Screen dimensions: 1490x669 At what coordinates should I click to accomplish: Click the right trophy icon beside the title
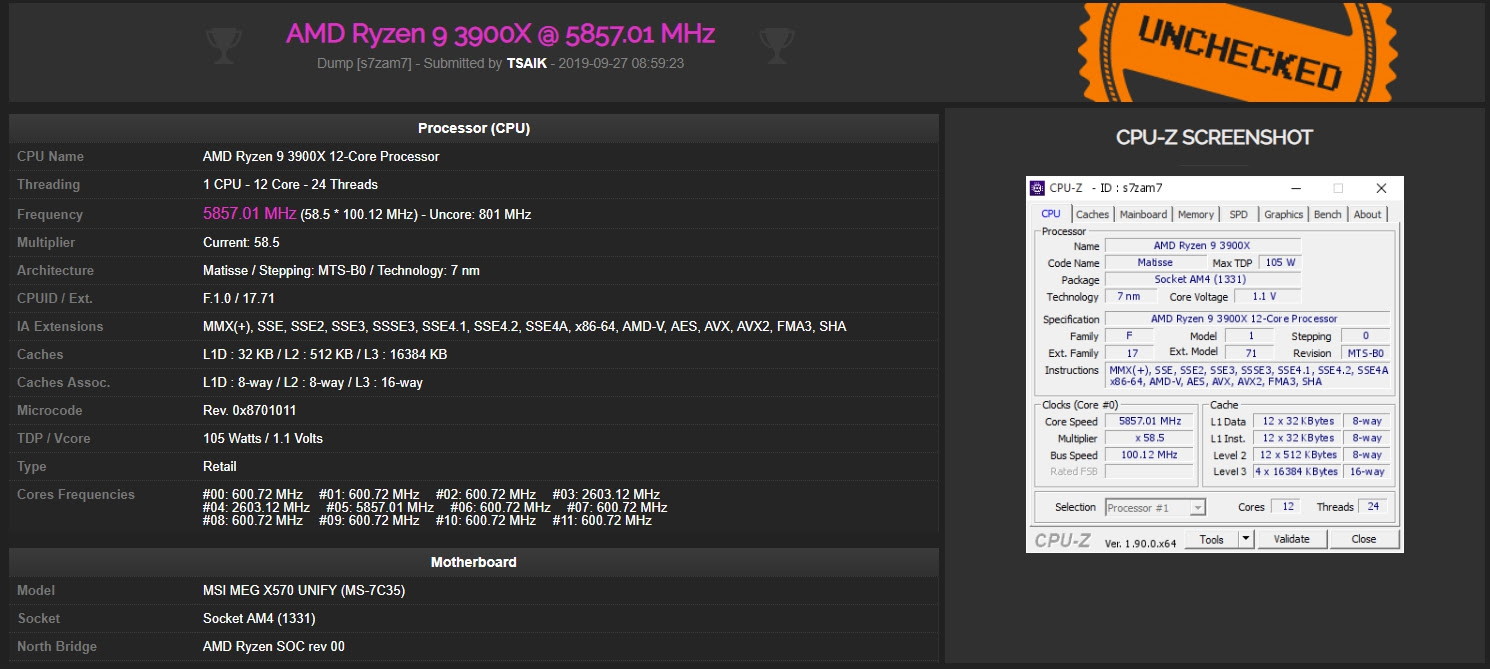click(776, 44)
